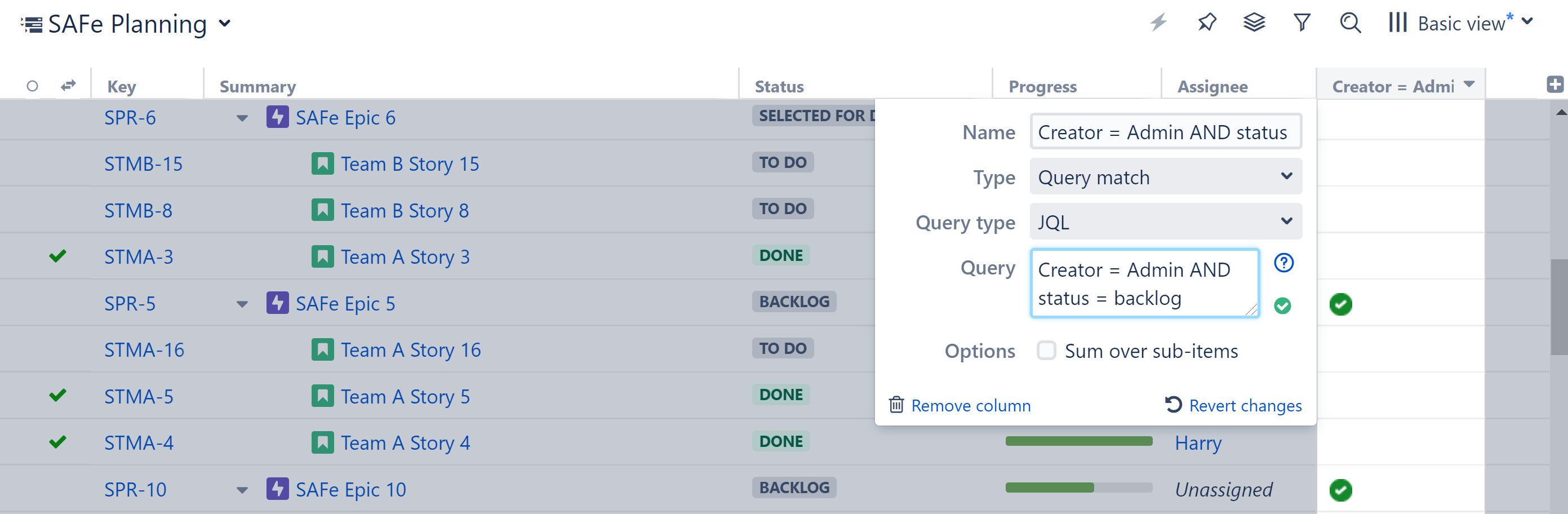Click the circle selection toggle in header row
Image resolution: width=1568 pixels, height=514 pixels.
point(32,86)
